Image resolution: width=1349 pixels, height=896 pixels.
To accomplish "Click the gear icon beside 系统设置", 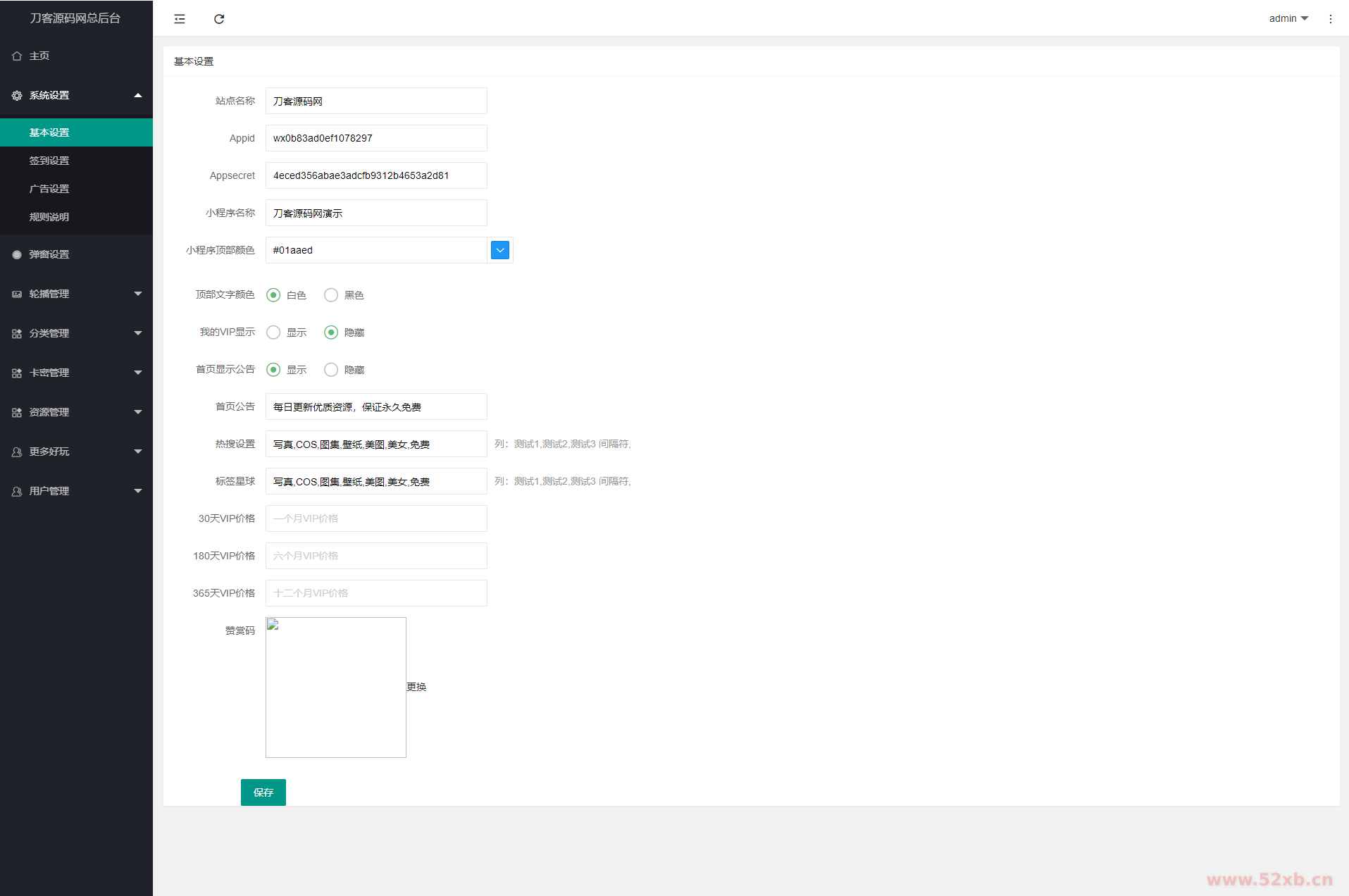I will point(17,96).
